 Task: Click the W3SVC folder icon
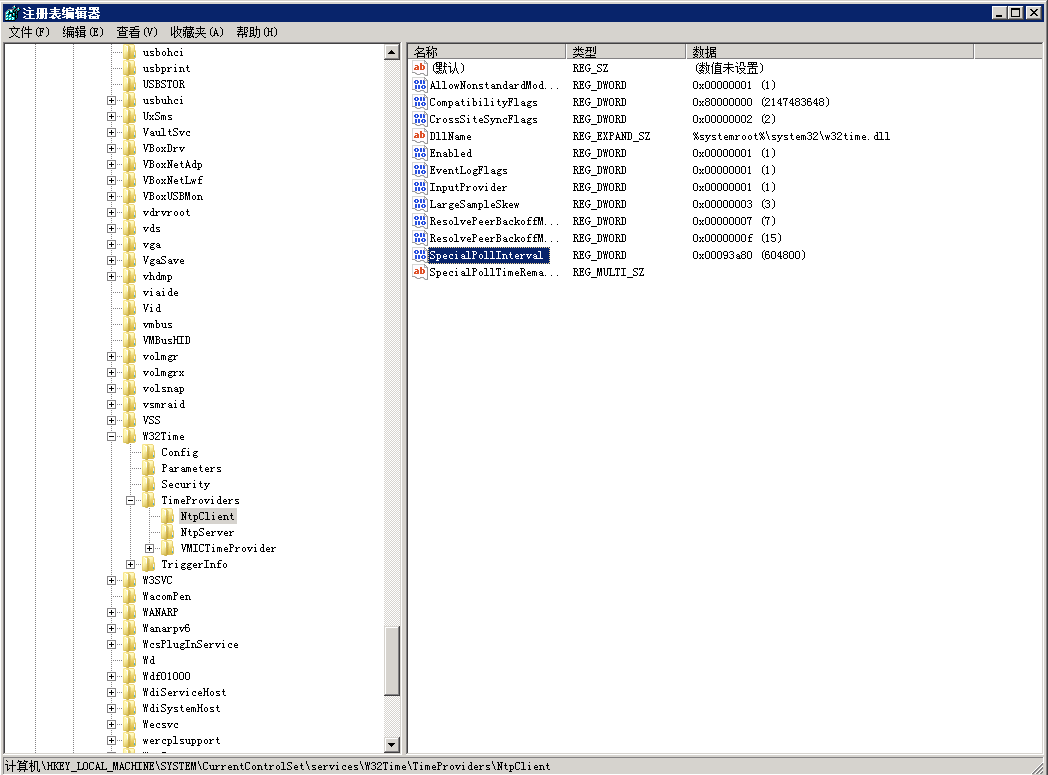[x=130, y=580]
